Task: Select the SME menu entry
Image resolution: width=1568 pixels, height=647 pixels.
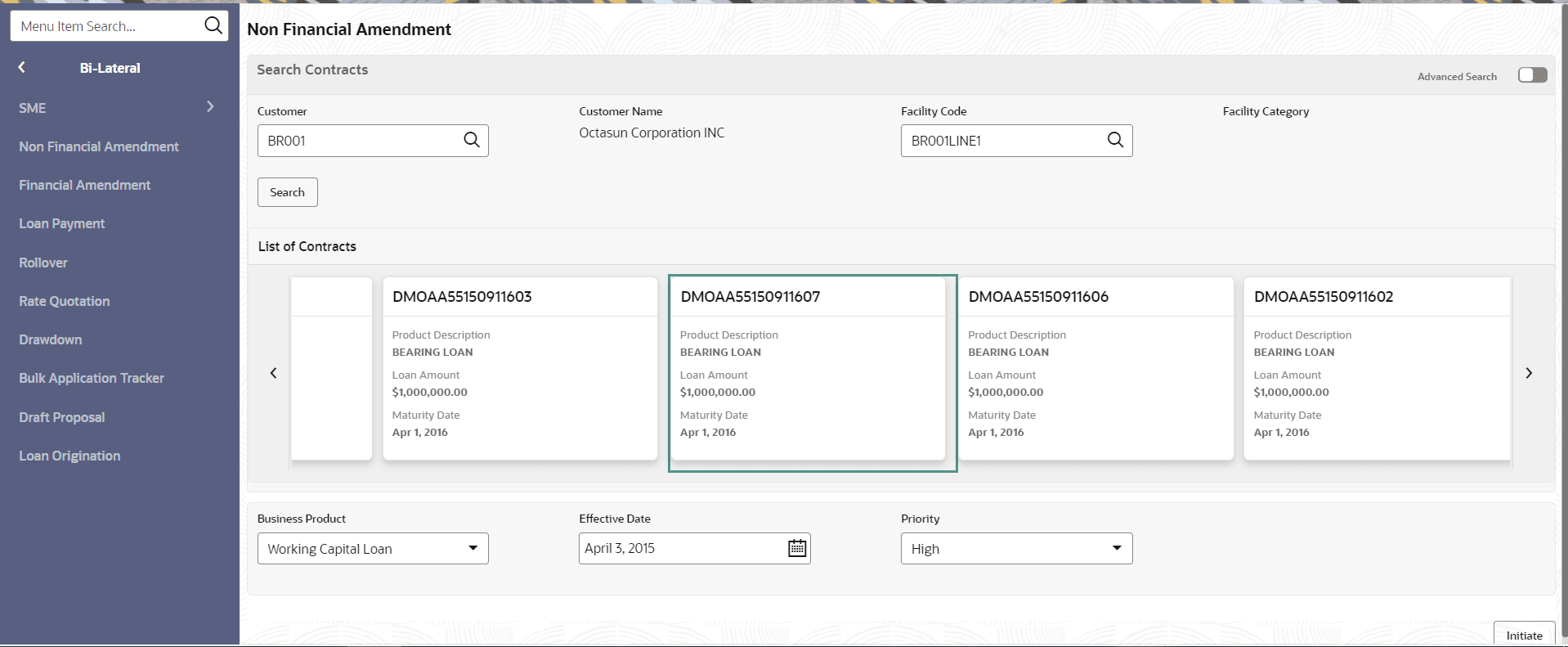Action: coord(33,108)
